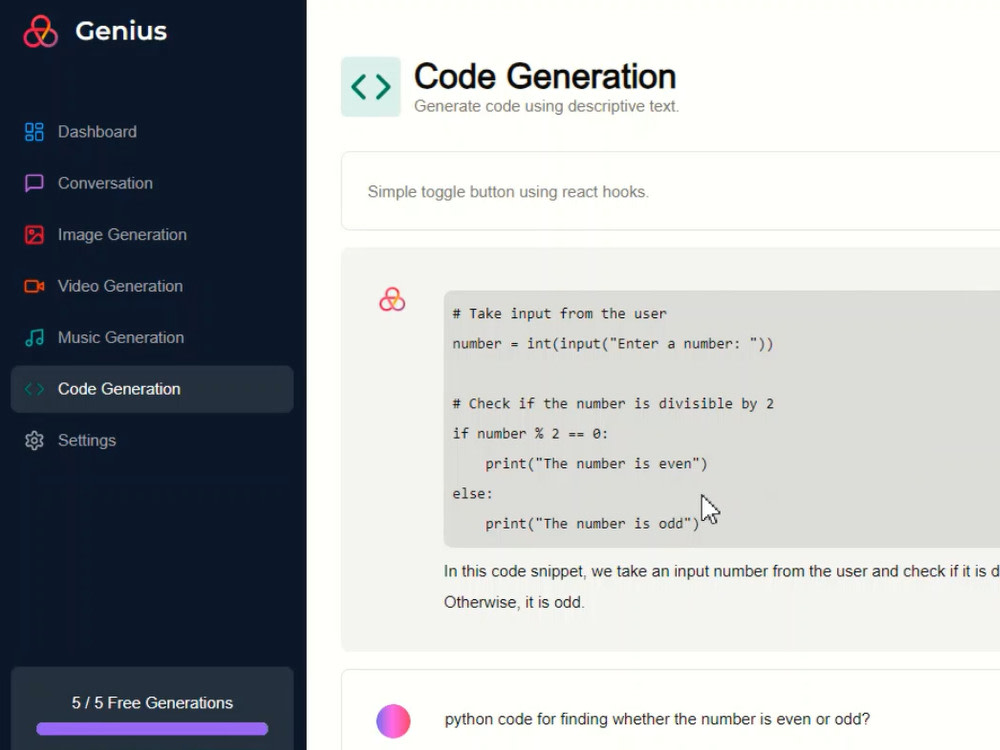The image size is (1000, 750).
Task: Click the user gradient avatar circle
Action: (x=393, y=721)
